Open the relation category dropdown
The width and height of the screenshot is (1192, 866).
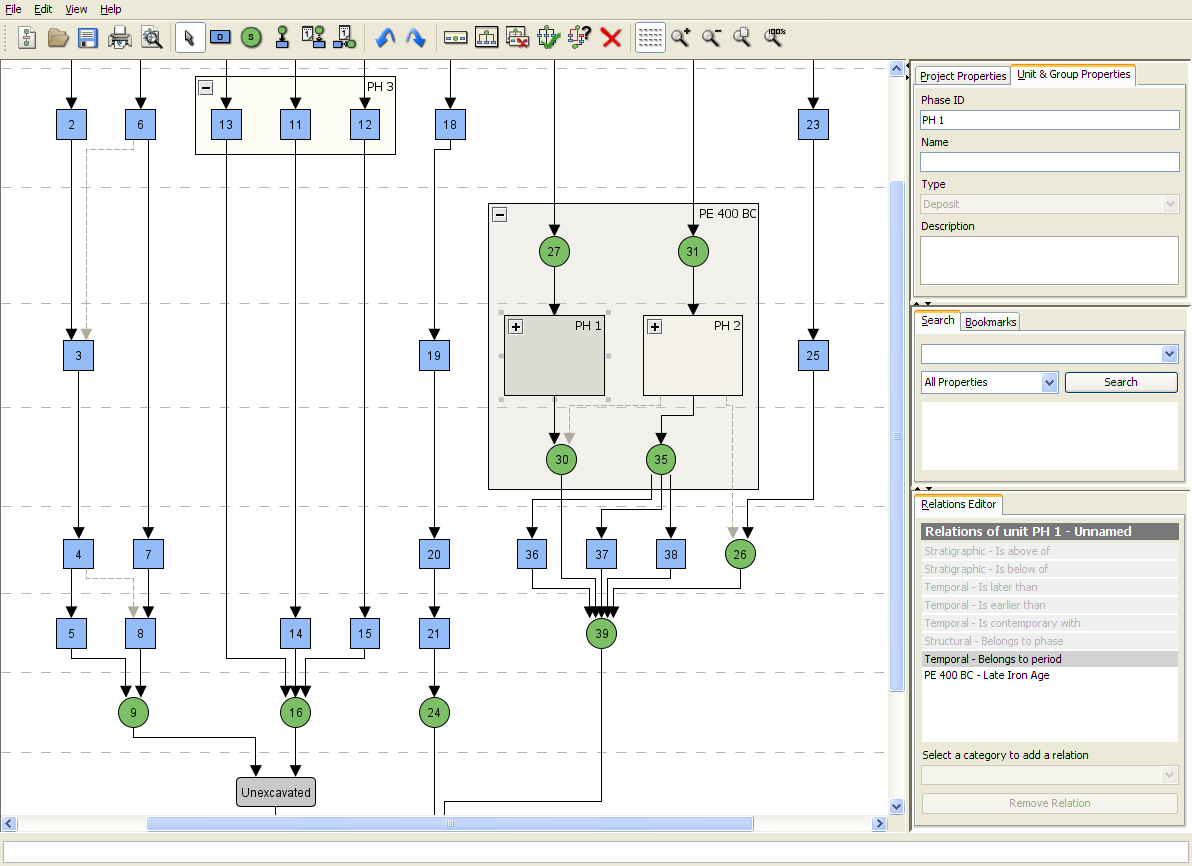1169,774
